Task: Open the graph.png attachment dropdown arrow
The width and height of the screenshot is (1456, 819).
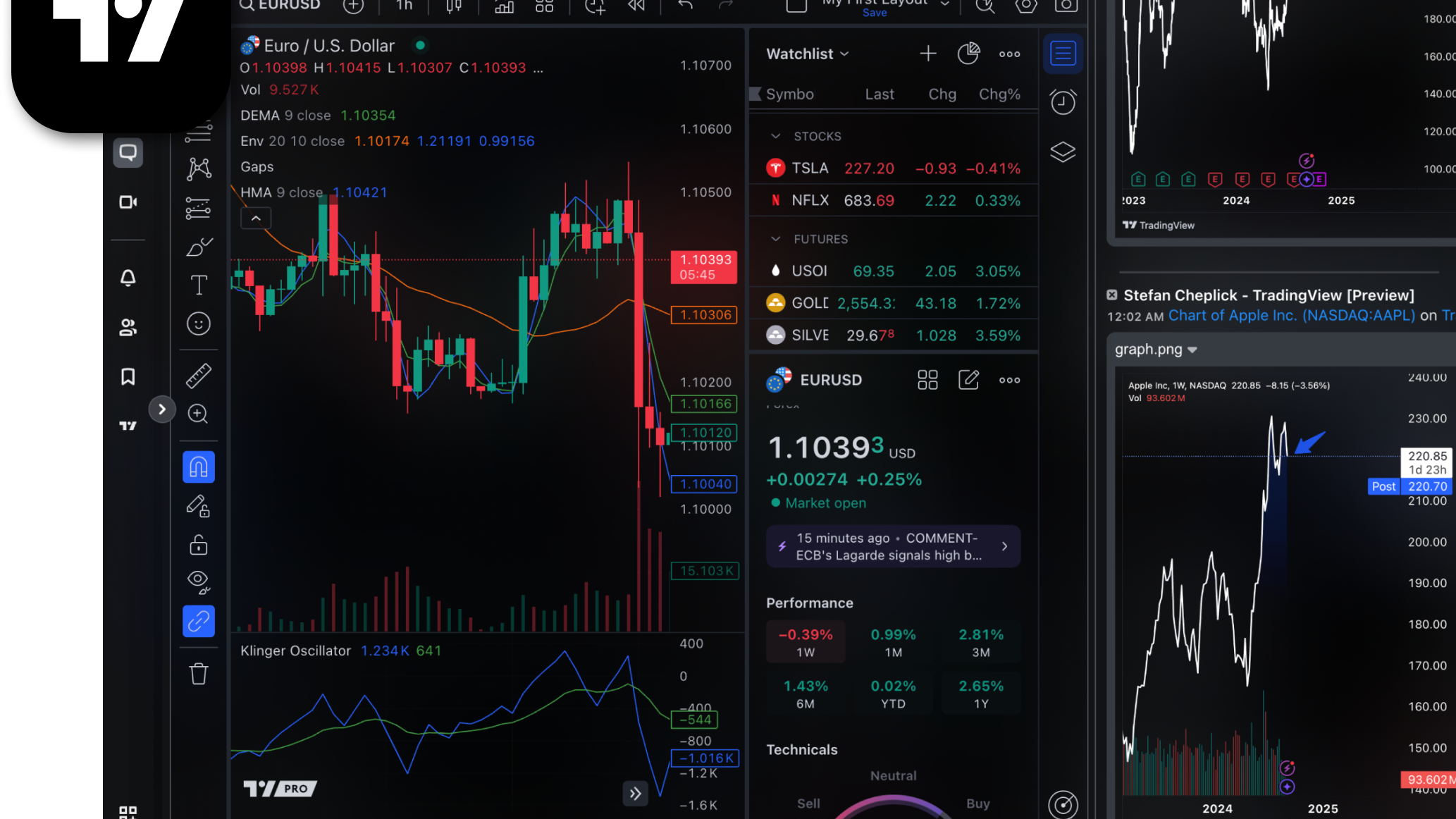Action: click(1192, 350)
